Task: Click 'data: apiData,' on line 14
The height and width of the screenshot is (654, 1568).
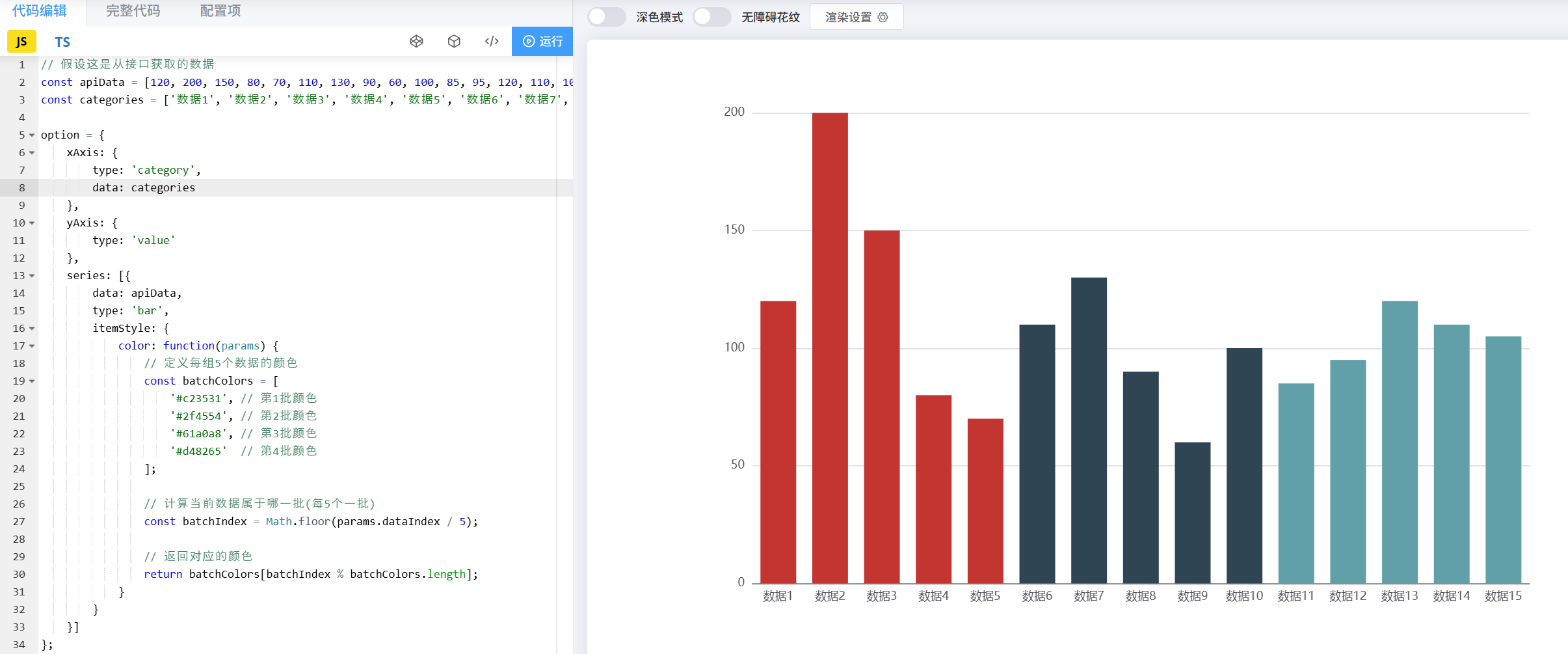Action: 137,293
